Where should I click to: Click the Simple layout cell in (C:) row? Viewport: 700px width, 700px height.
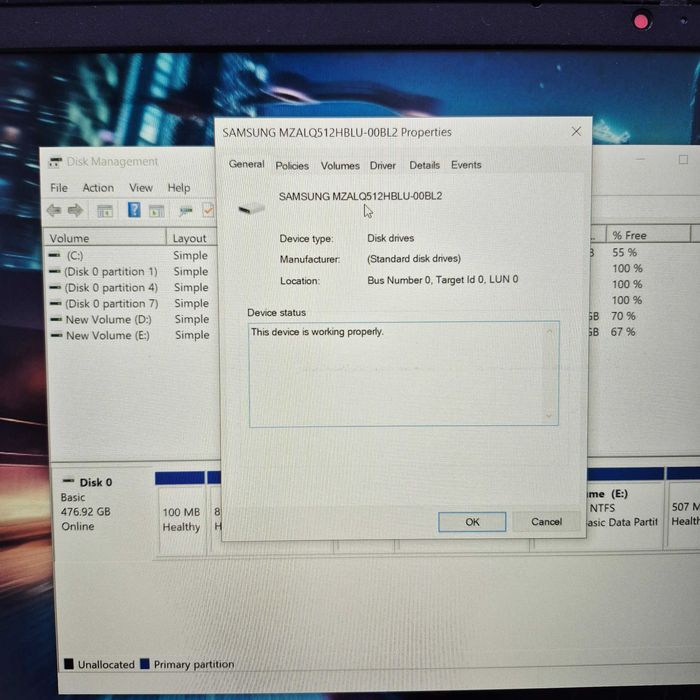191,255
